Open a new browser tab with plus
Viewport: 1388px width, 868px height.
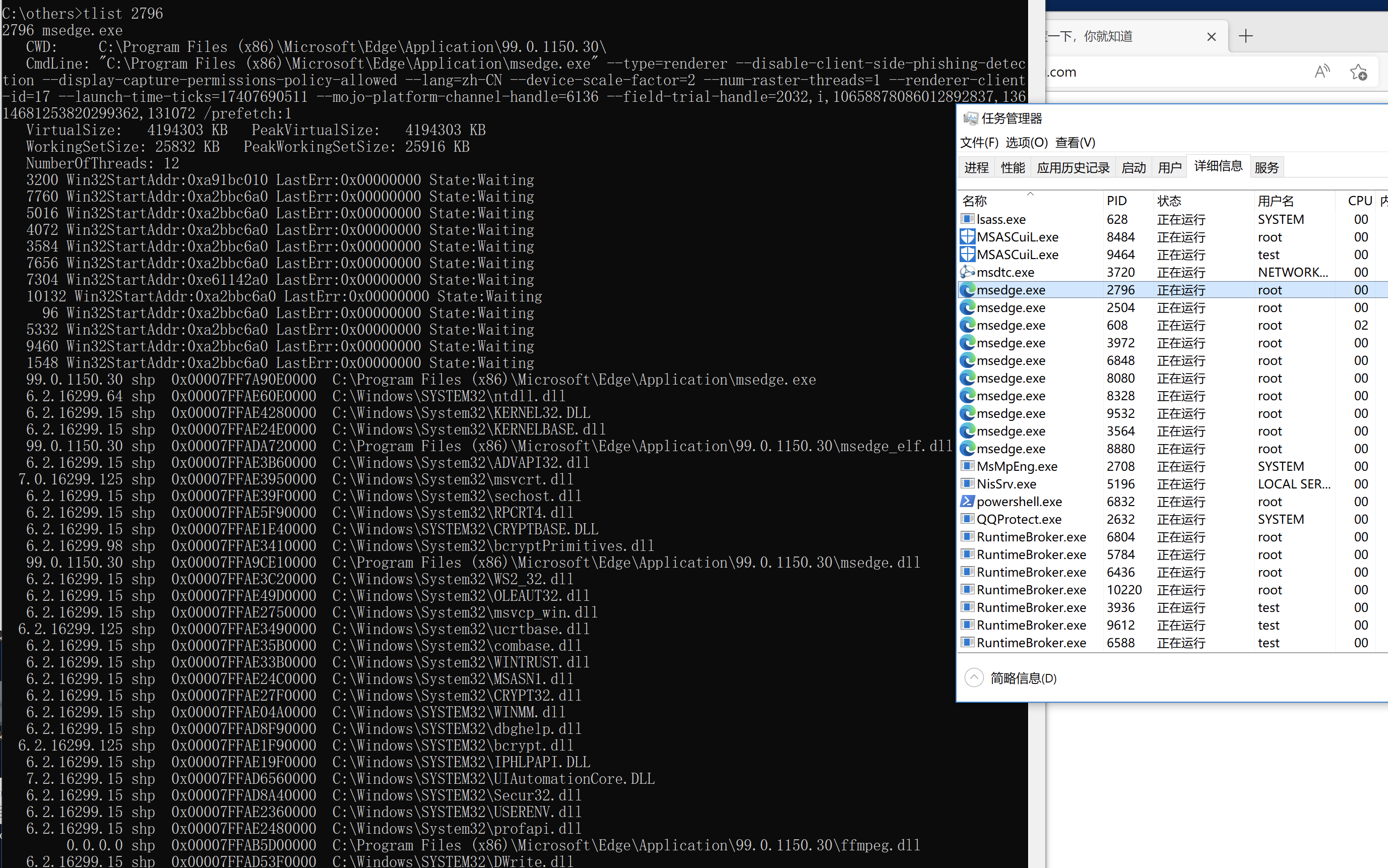click(x=1246, y=36)
